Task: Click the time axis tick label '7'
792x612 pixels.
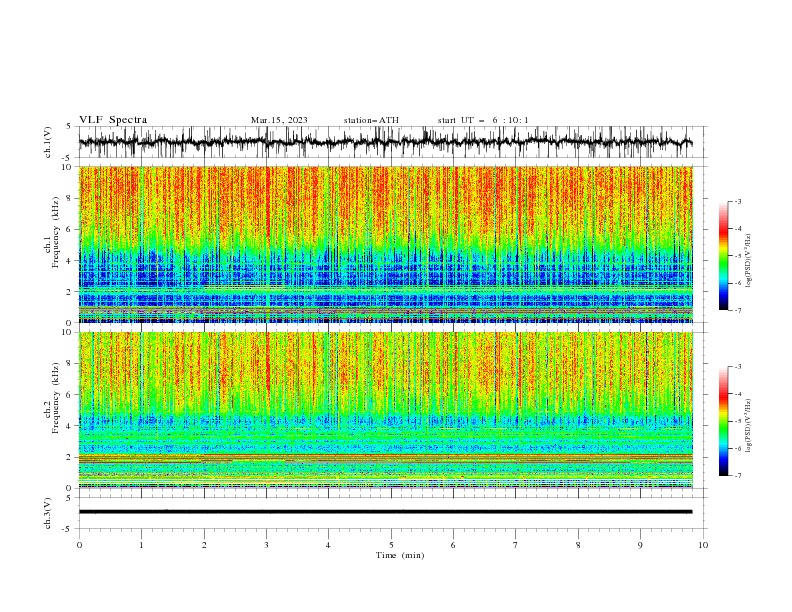Action: 516,545
